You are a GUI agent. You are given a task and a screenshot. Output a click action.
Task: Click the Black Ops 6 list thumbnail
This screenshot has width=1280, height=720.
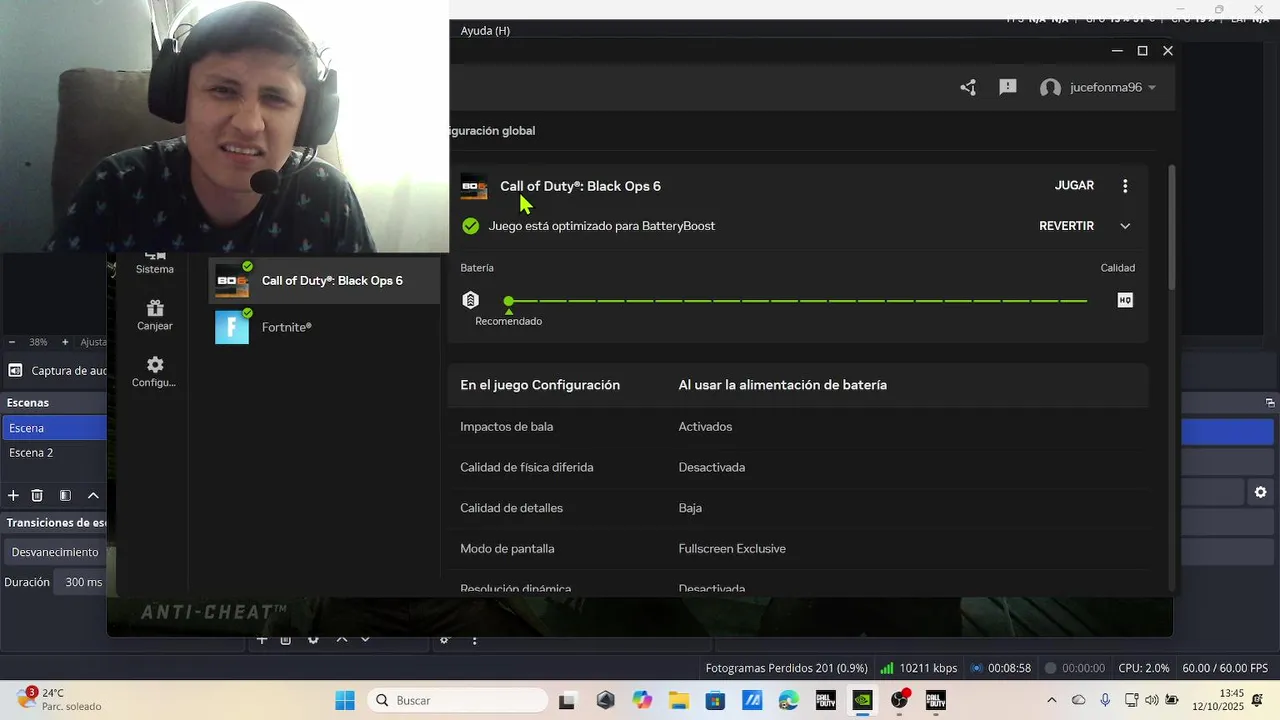pyautogui.click(x=232, y=281)
